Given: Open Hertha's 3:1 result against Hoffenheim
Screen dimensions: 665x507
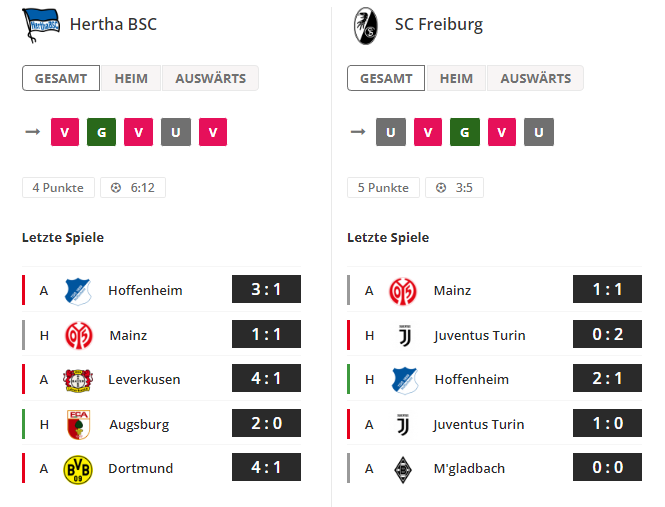Looking at the screenshot, I should (x=266, y=289).
